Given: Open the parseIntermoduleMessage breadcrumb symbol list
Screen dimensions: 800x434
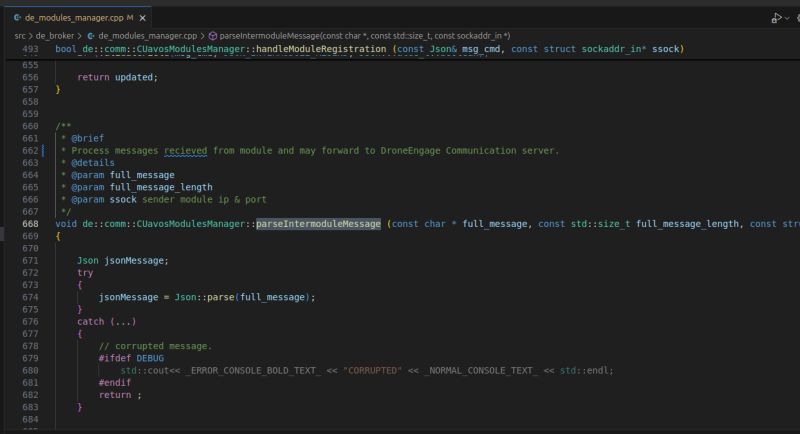Looking at the screenshot, I should point(364,36).
